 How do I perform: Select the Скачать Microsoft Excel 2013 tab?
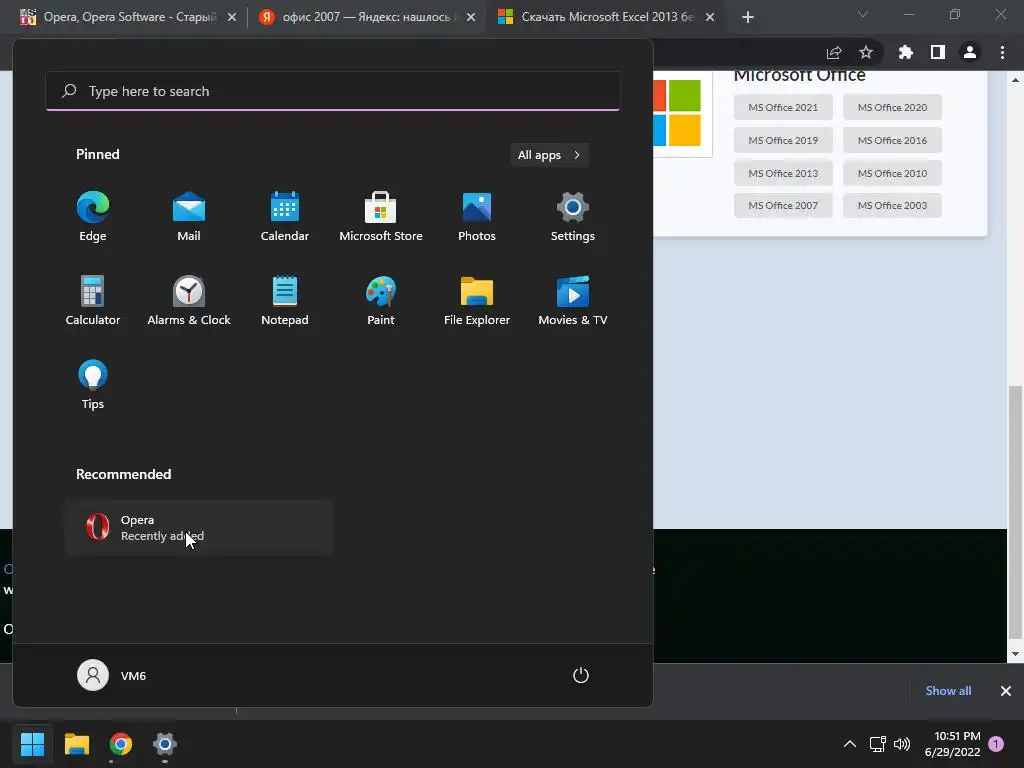(x=606, y=17)
